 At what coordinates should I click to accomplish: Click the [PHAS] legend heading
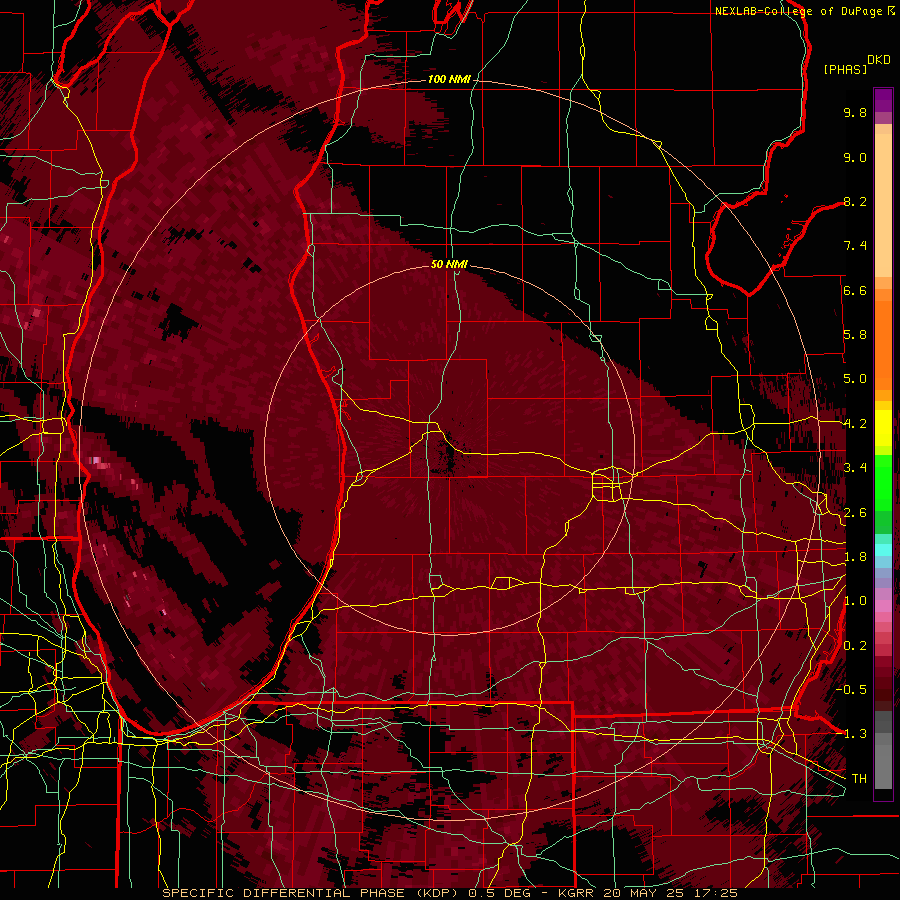(x=845, y=70)
